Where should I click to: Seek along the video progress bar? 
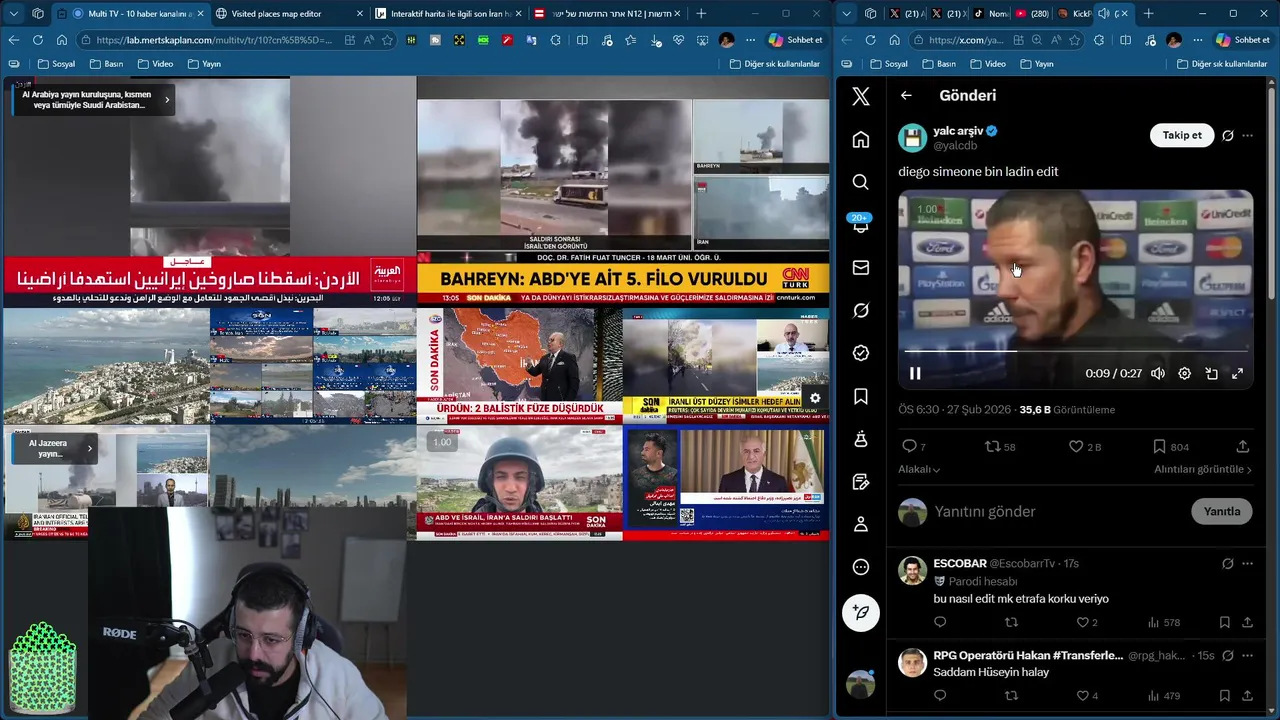[x=1076, y=351]
